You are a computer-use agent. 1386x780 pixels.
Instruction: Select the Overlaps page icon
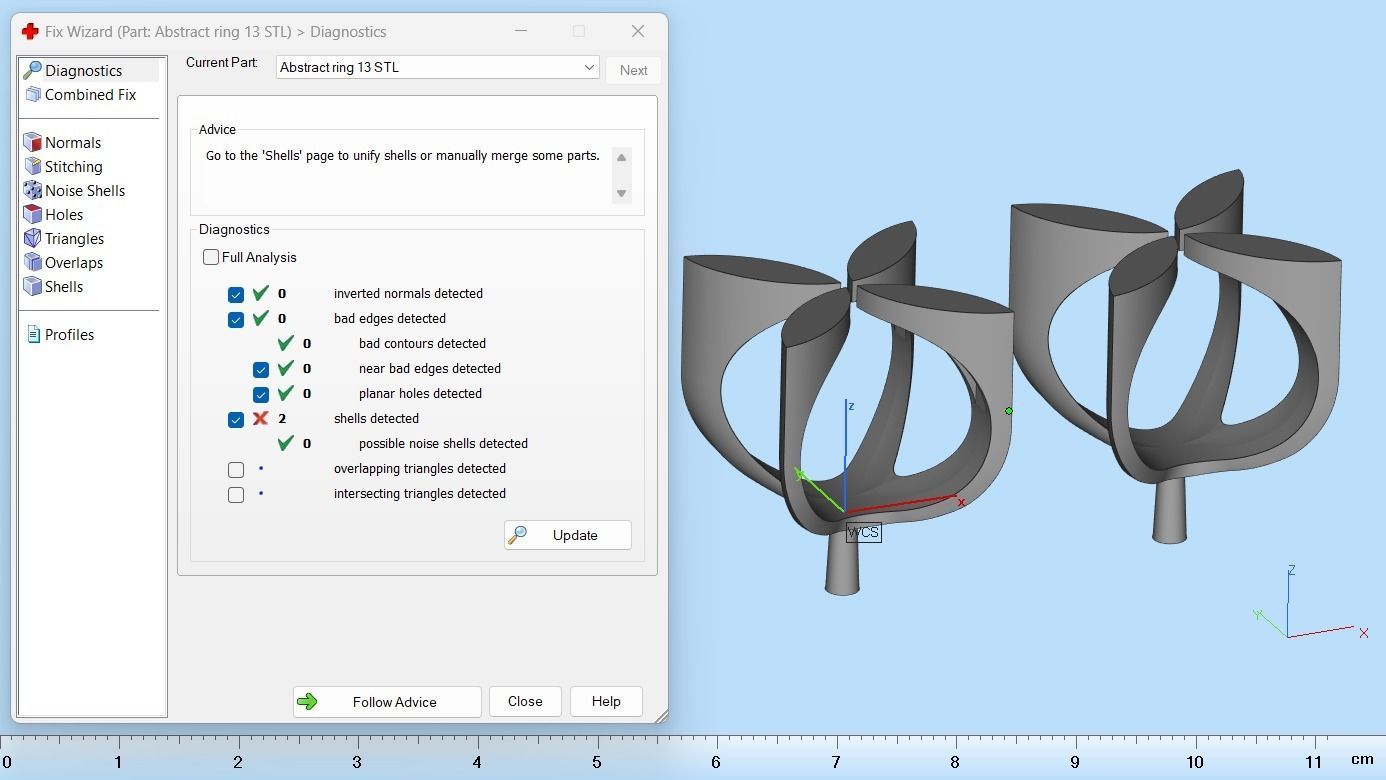pyautogui.click(x=32, y=263)
